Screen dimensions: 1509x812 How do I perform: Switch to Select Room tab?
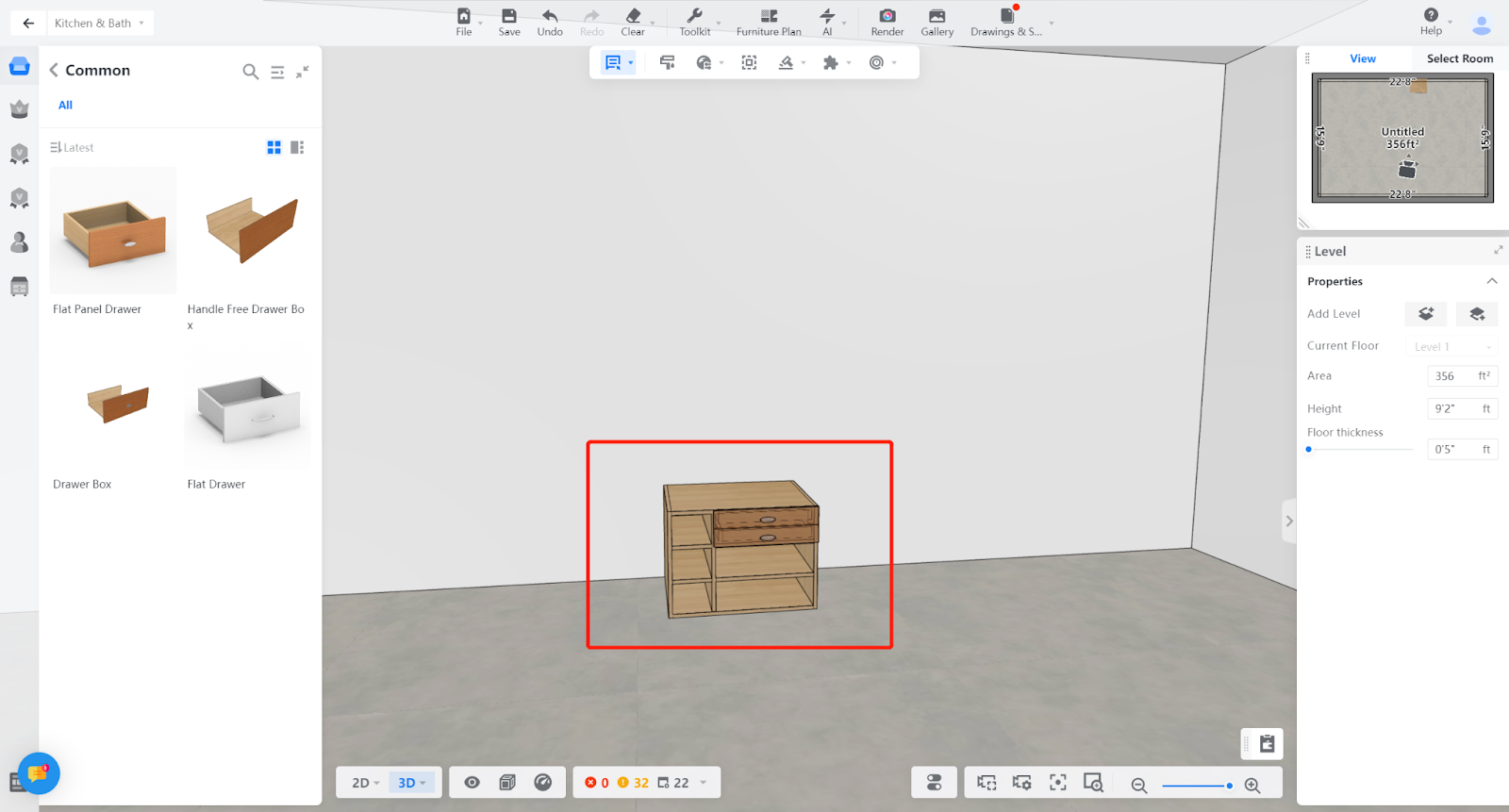pyautogui.click(x=1459, y=58)
